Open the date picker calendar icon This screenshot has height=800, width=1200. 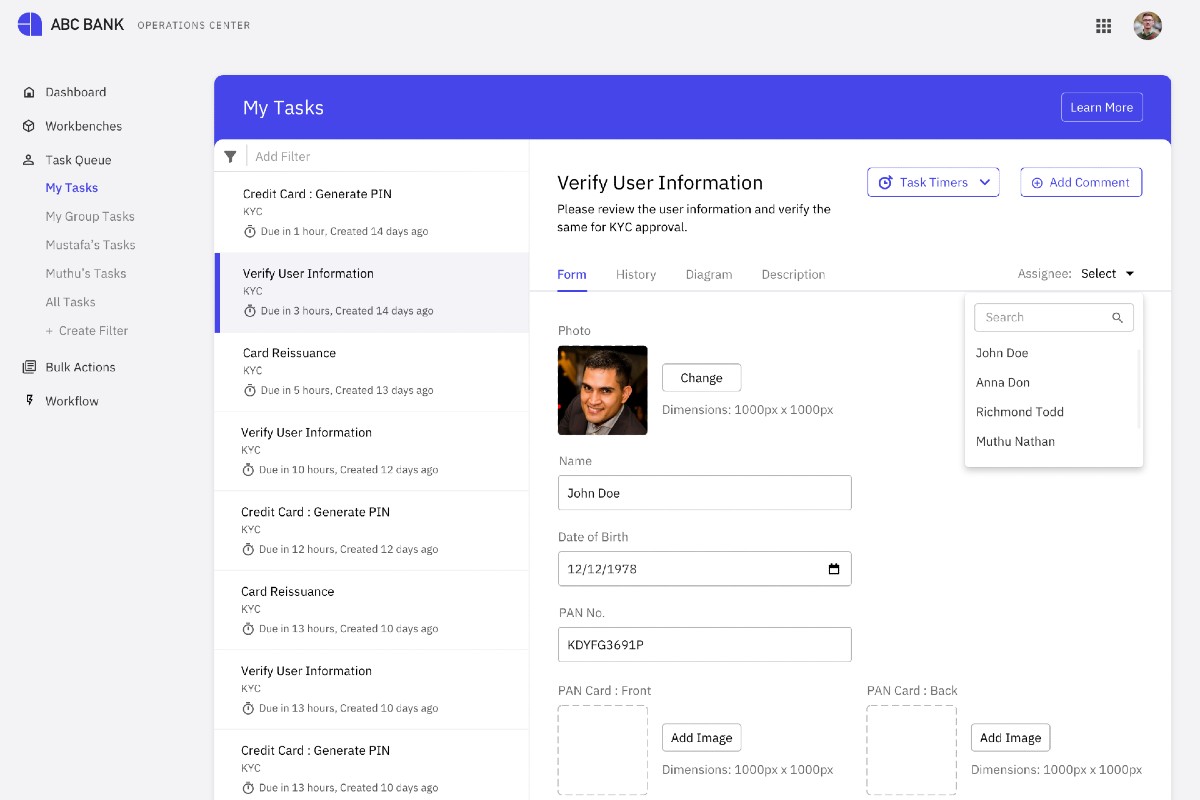pyautogui.click(x=834, y=569)
